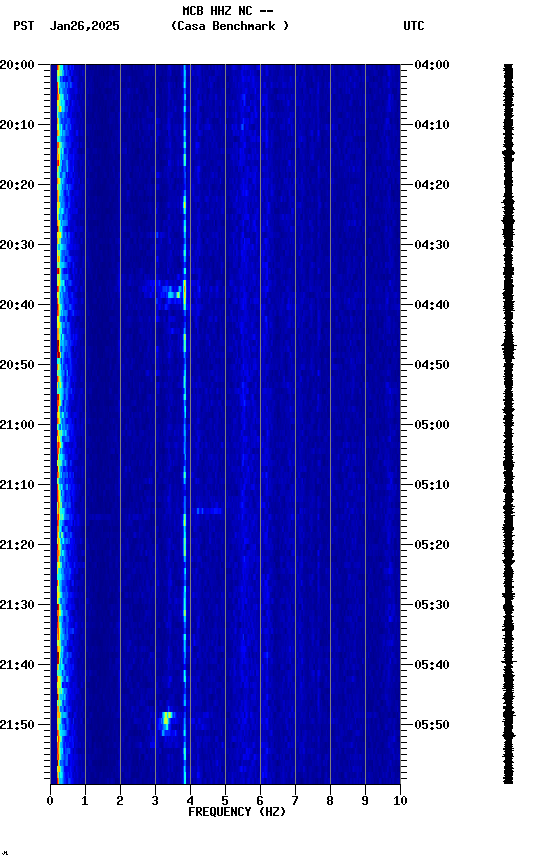Click the PST time label "20:20"
The image size is (552, 864).
17,185
